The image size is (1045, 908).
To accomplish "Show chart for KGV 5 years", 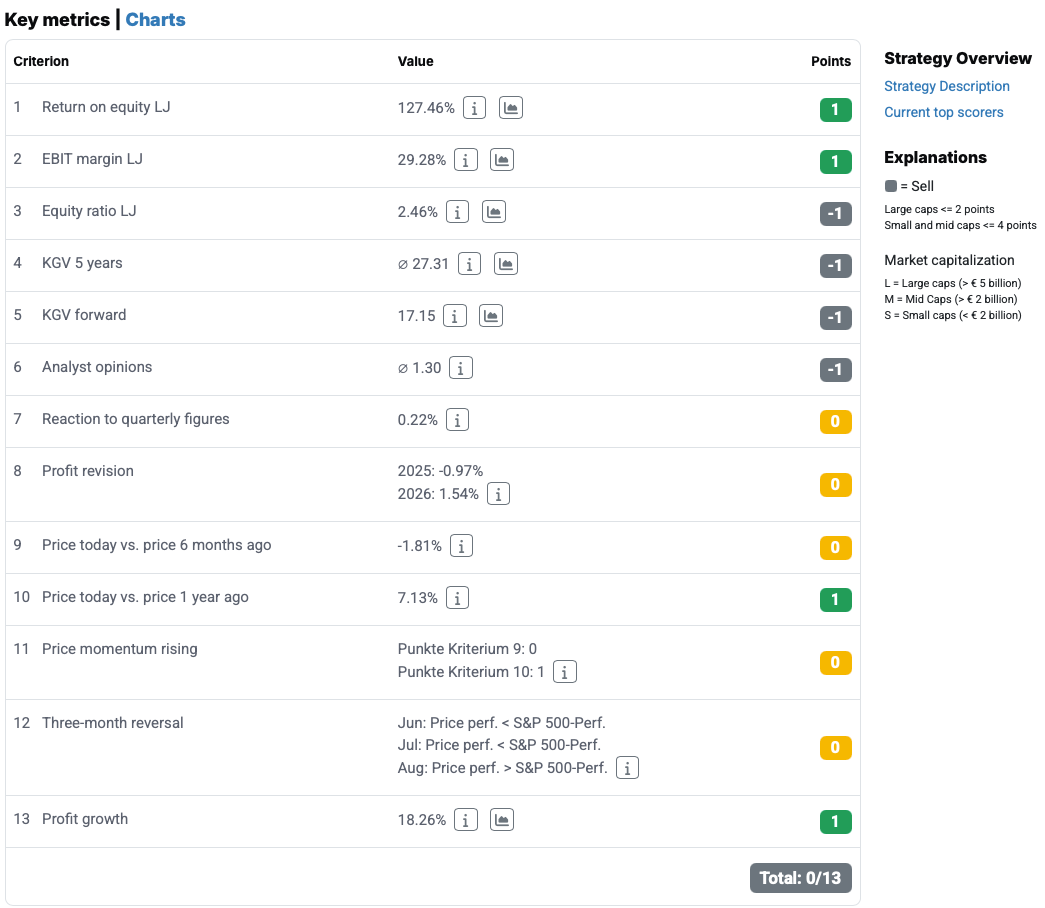I will tap(506, 264).
